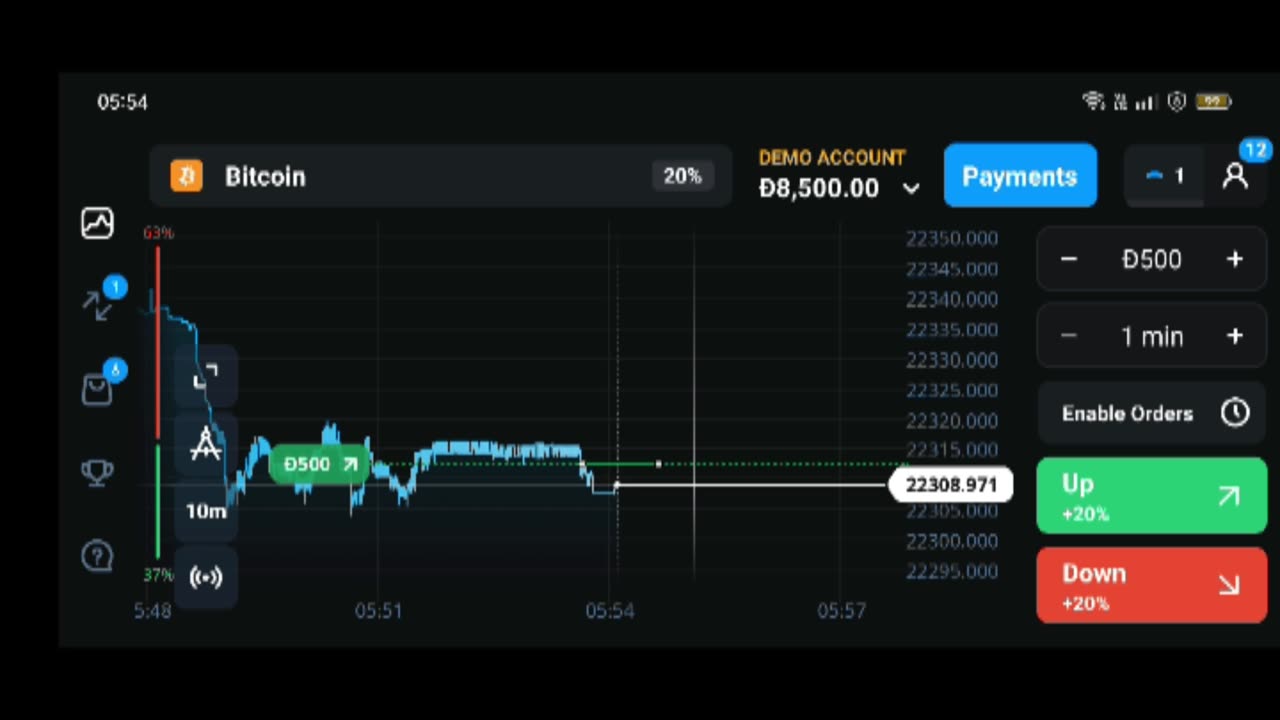
Task: Open the help question mark icon
Action: (97, 555)
